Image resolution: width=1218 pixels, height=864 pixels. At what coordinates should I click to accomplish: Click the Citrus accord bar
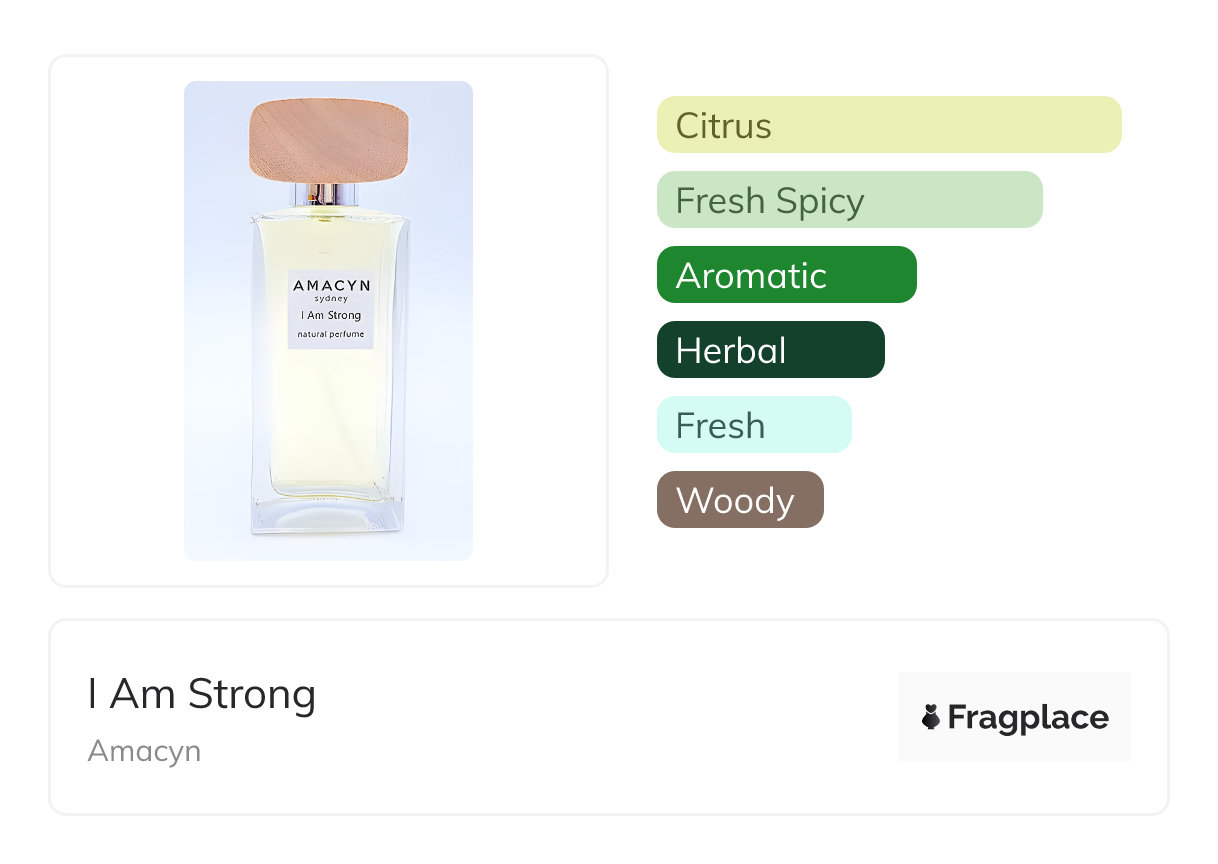[x=888, y=125]
